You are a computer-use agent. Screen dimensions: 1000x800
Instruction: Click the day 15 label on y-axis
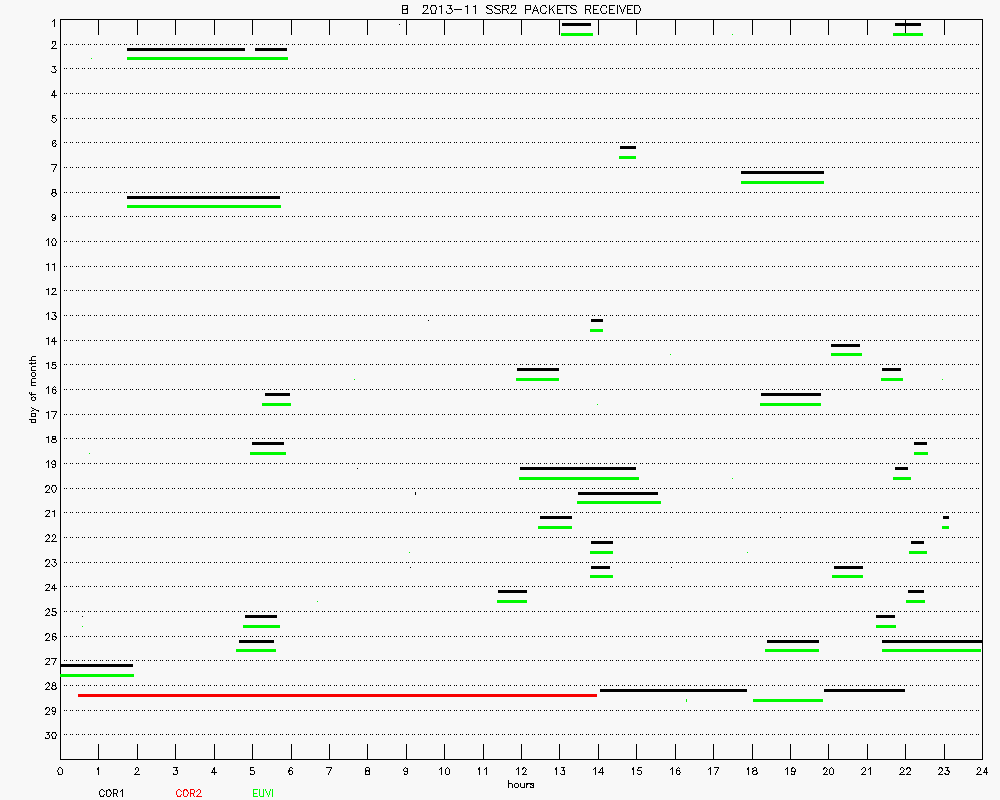coord(49,365)
